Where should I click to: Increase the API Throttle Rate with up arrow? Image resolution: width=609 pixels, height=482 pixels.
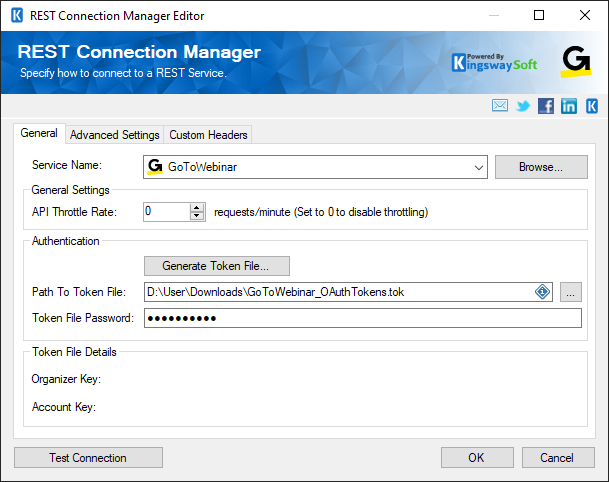[x=197, y=208]
